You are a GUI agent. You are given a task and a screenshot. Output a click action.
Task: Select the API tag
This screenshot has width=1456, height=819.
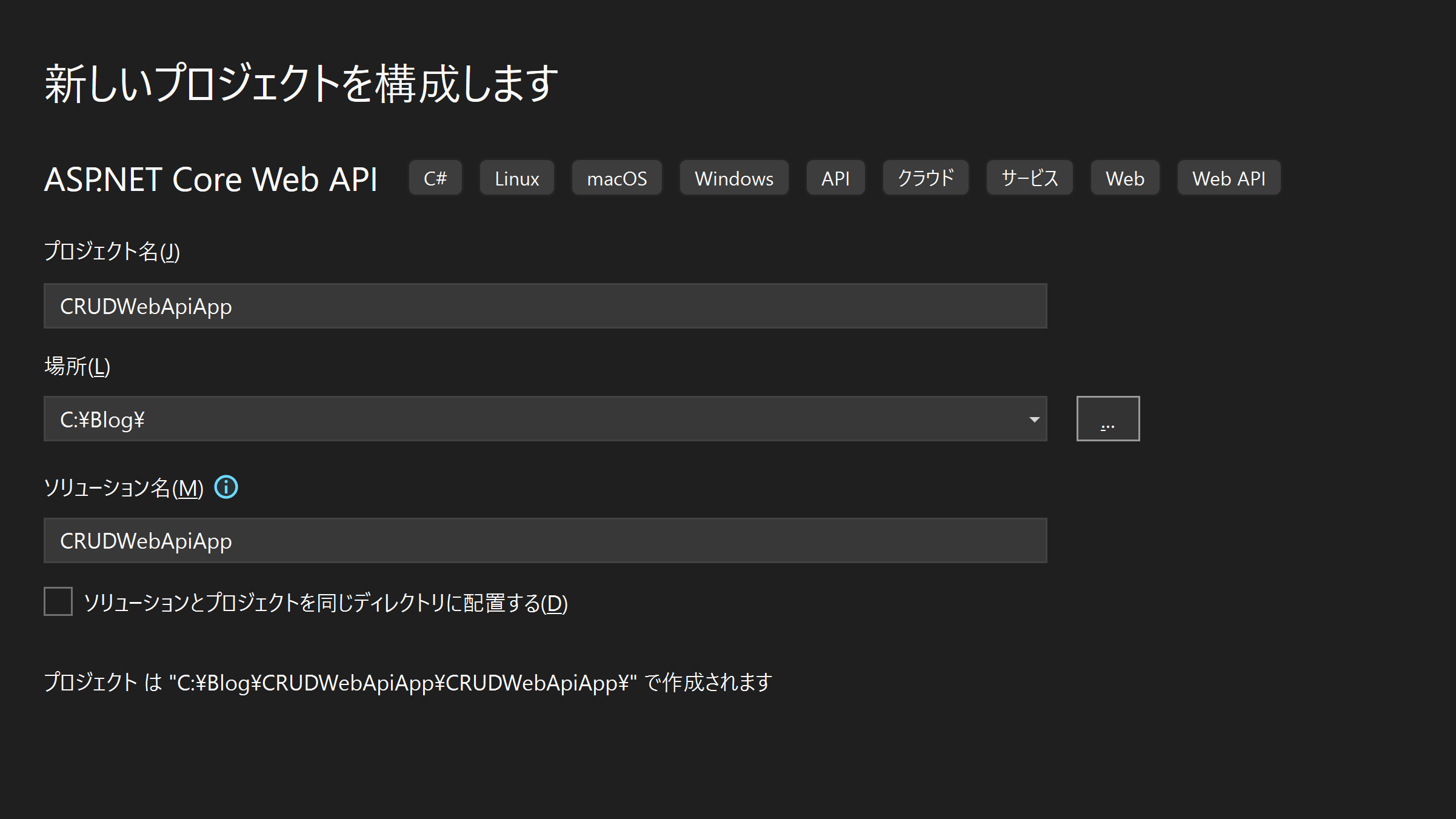coord(835,178)
